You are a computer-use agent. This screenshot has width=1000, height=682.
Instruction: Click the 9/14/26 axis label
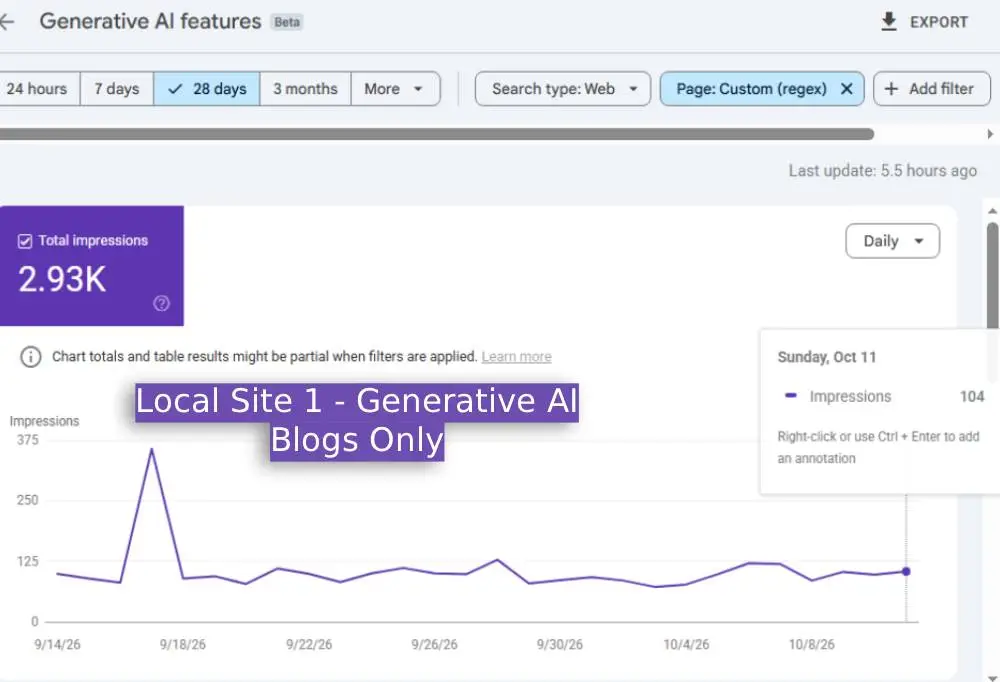[57, 644]
